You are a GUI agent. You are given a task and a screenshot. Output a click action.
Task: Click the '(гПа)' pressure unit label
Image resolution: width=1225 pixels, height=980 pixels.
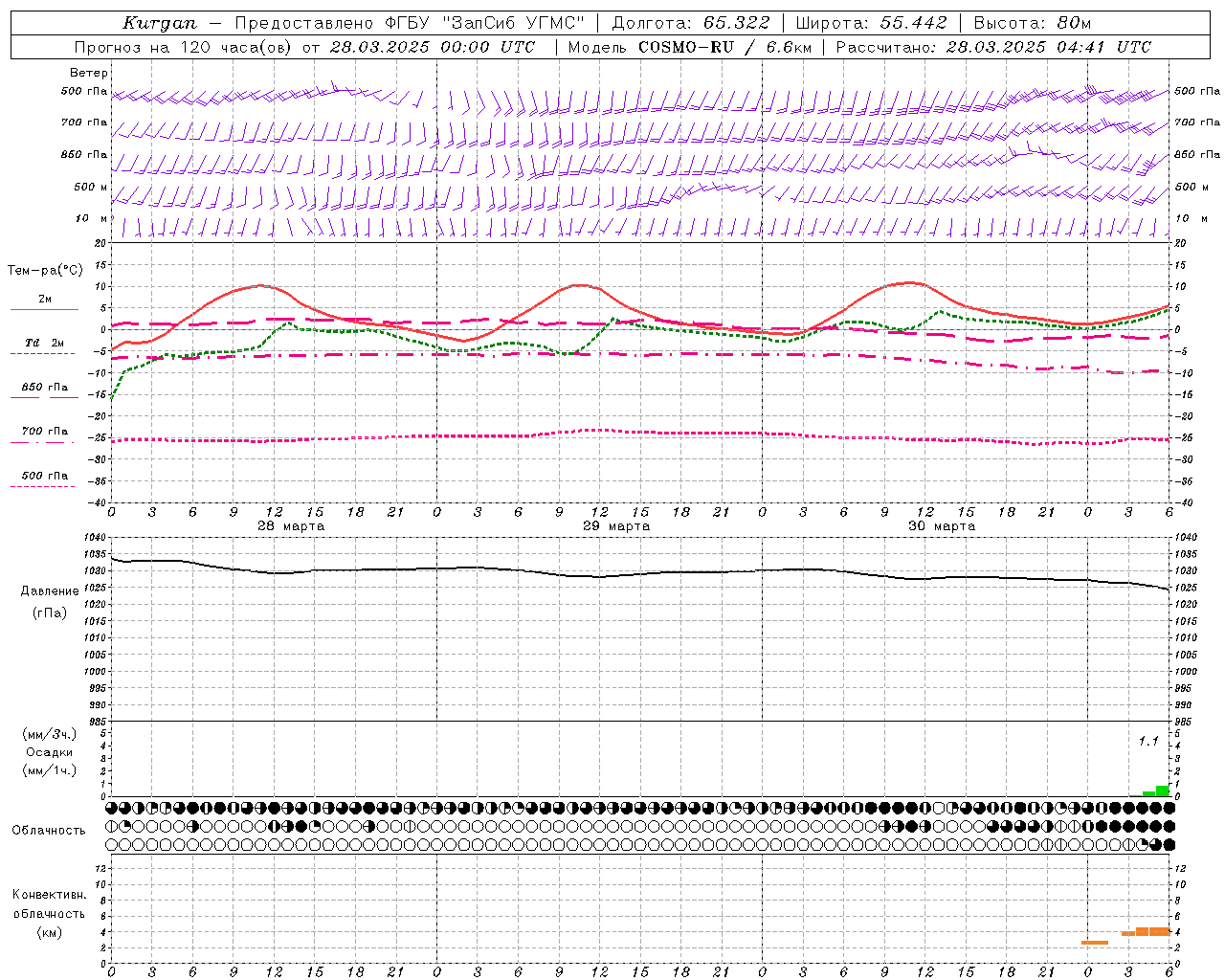point(50,613)
